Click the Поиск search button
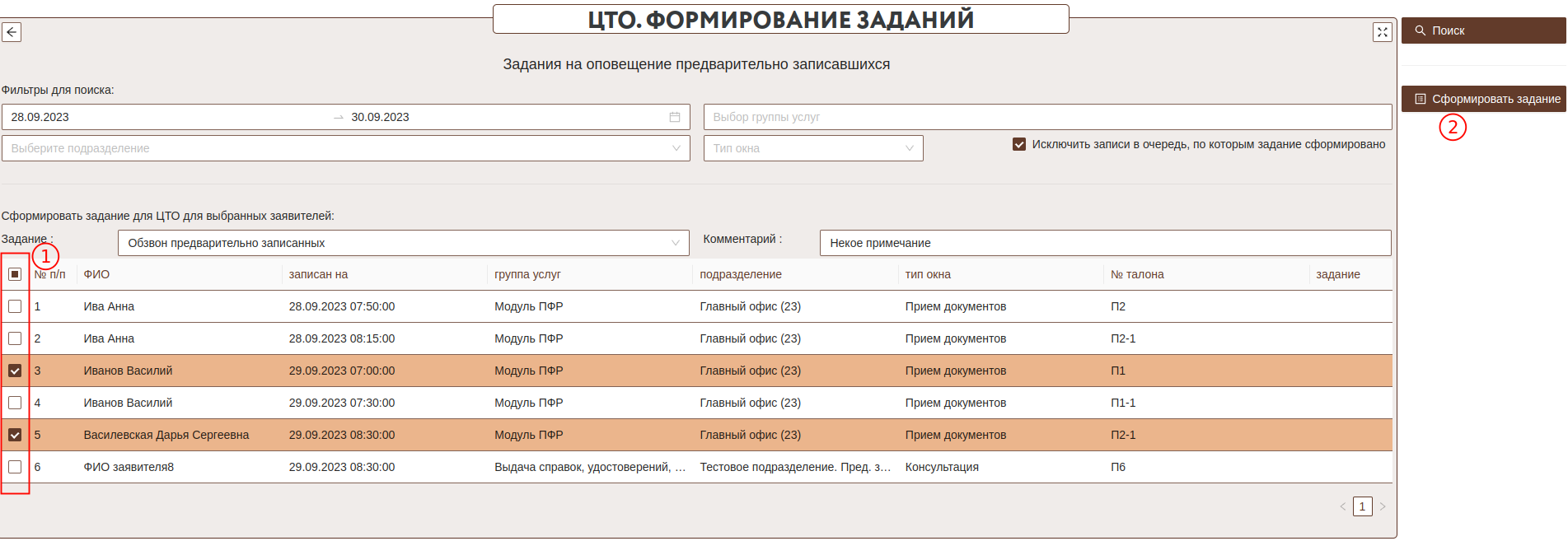The width and height of the screenshot is (1568, 541). [1482, 30]
